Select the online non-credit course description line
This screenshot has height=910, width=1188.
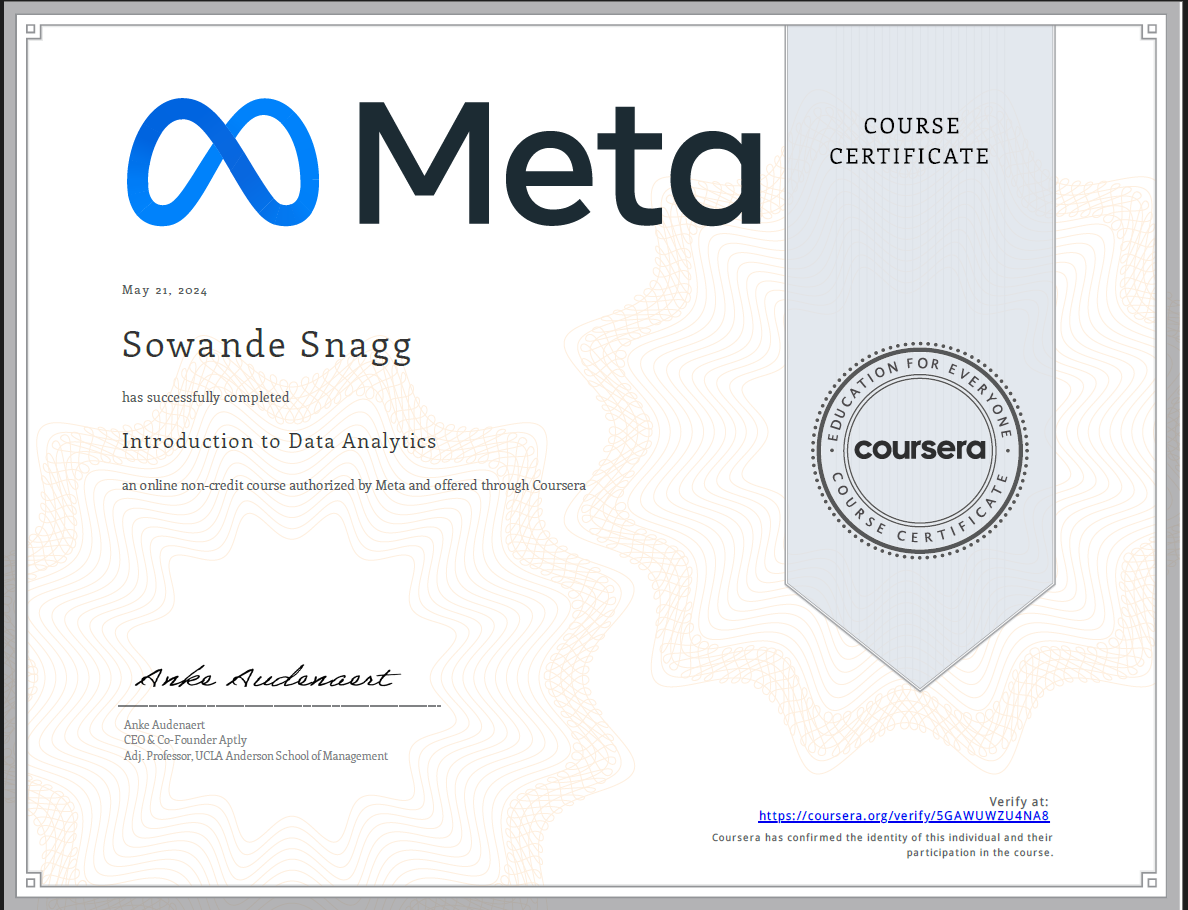pyautogui.click(x=354, y=486)
